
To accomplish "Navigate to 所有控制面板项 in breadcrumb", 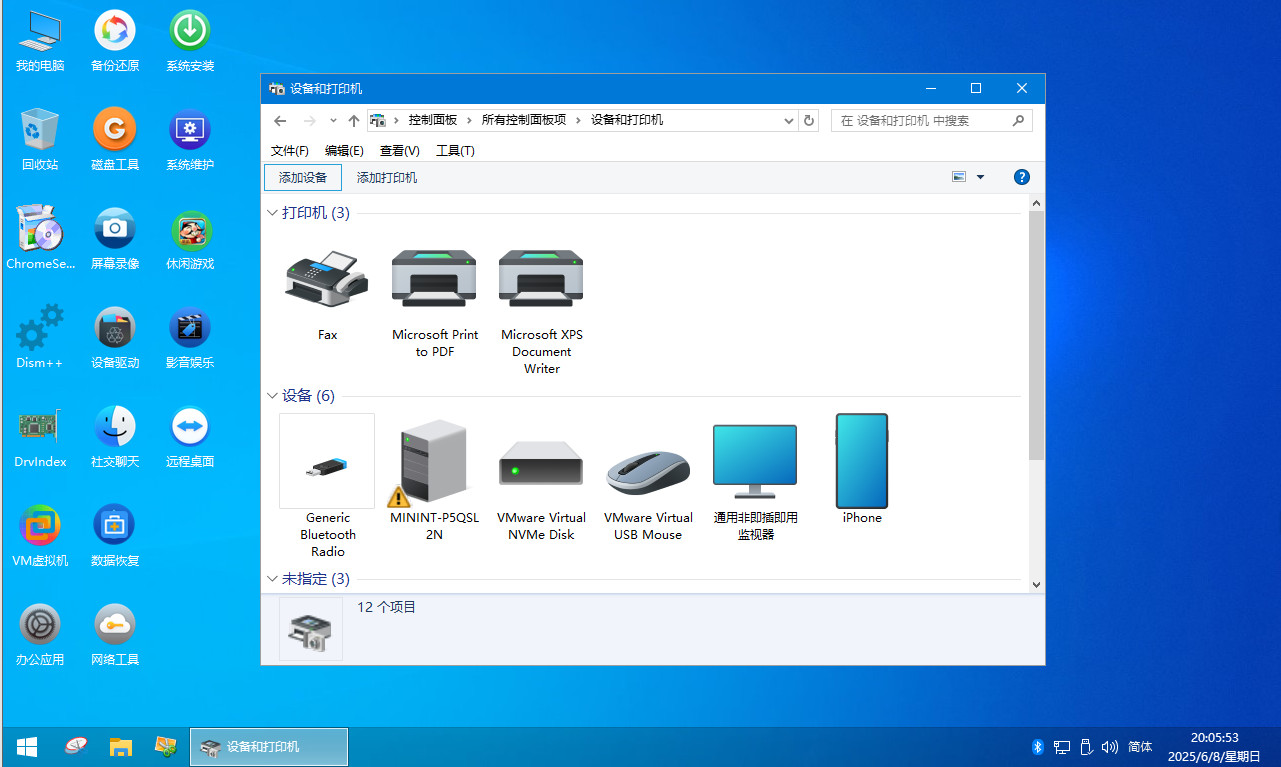I will [524, 120].
